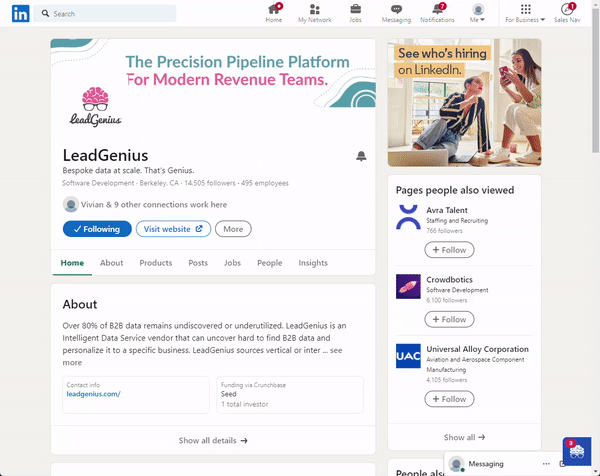Follow Crowdbotics
This screenshot has width=600, height=476.
[x=449, y=320]
